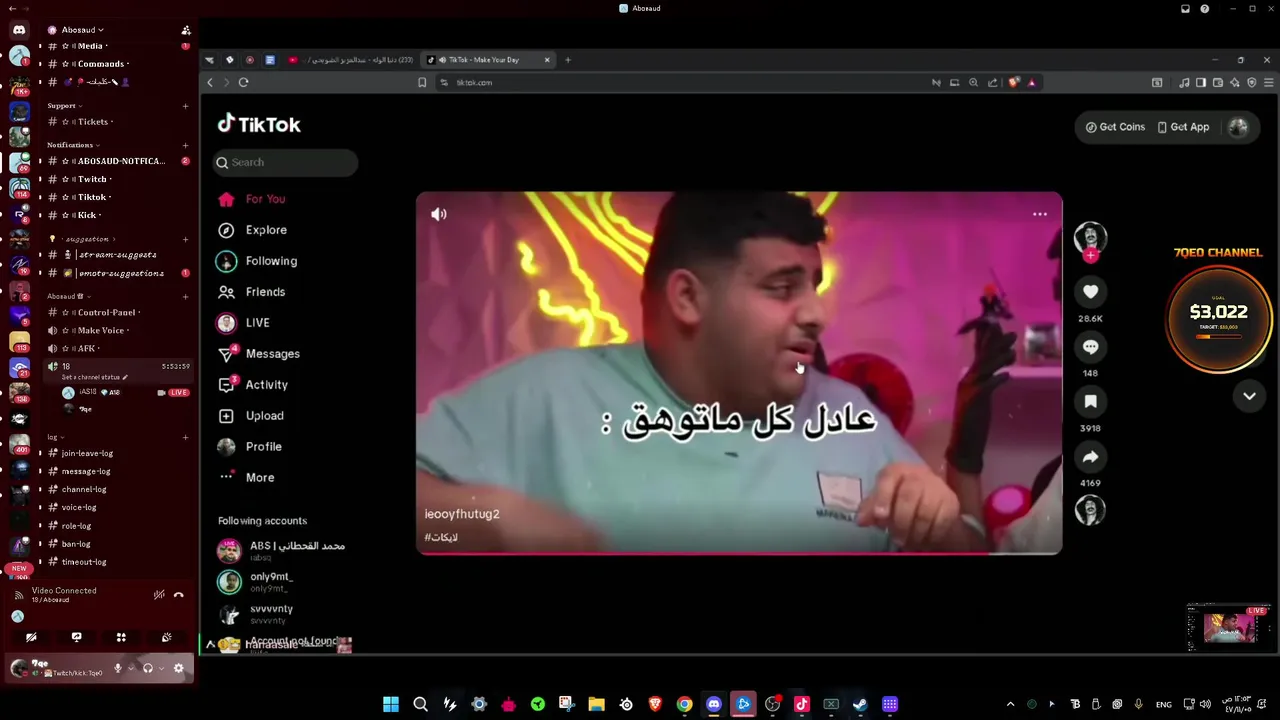Open Brave VPN shield icon
The width and height of the screenshot is (1280, 720).
(1252, 83)
